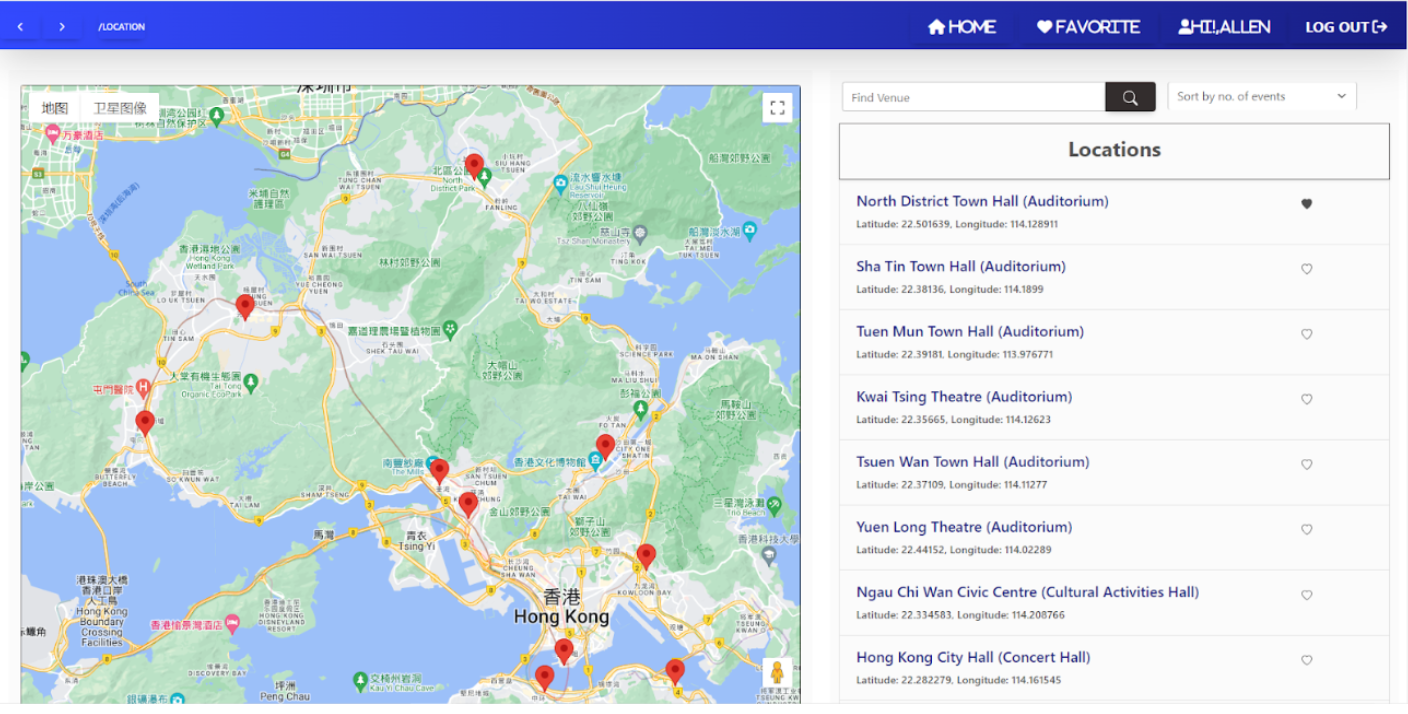Click the Sha Tin map marker
1408x714 pixels.
click(605, 446)
